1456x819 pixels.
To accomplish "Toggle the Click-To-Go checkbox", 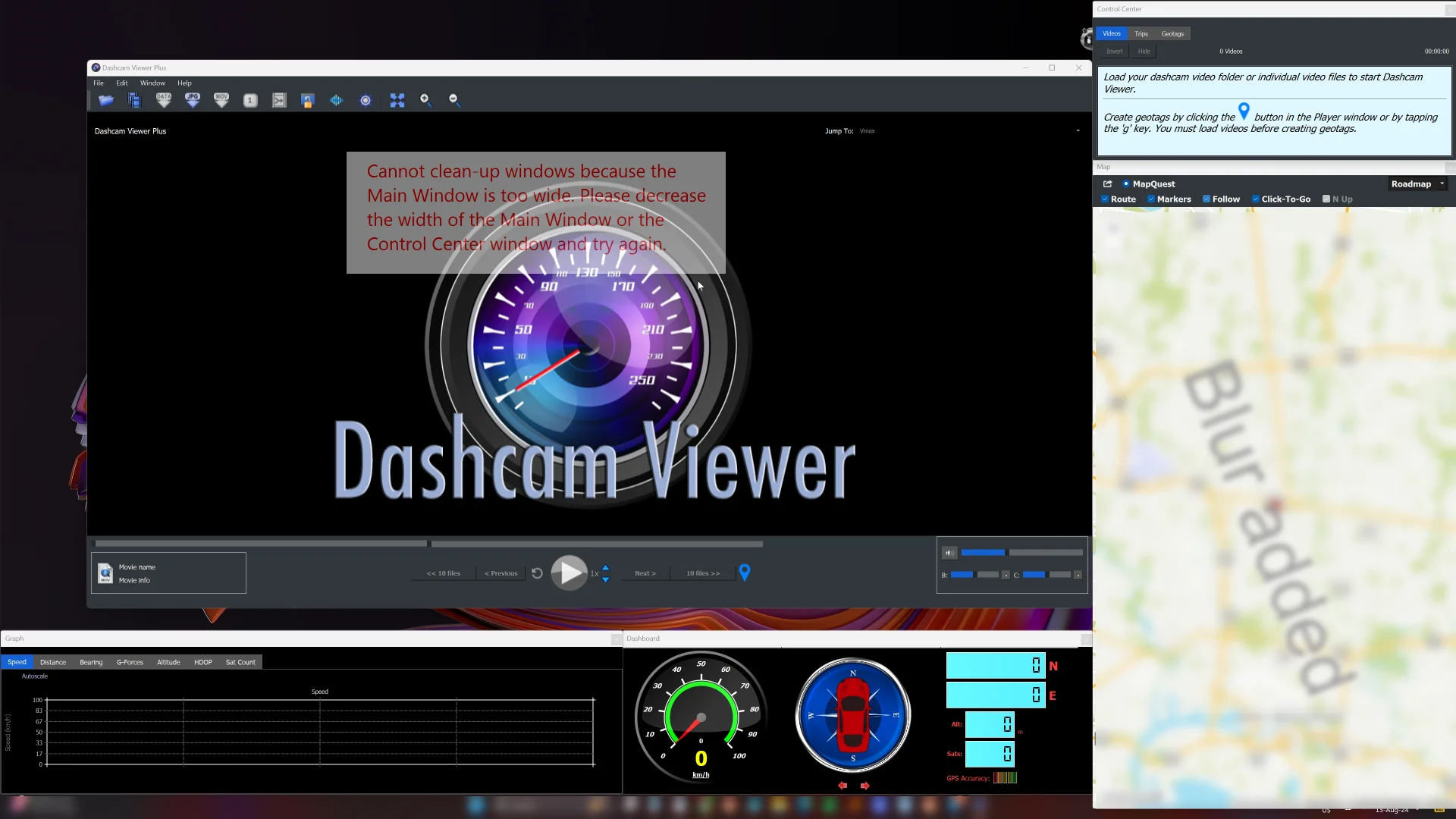I will (x=1256, y=199).
